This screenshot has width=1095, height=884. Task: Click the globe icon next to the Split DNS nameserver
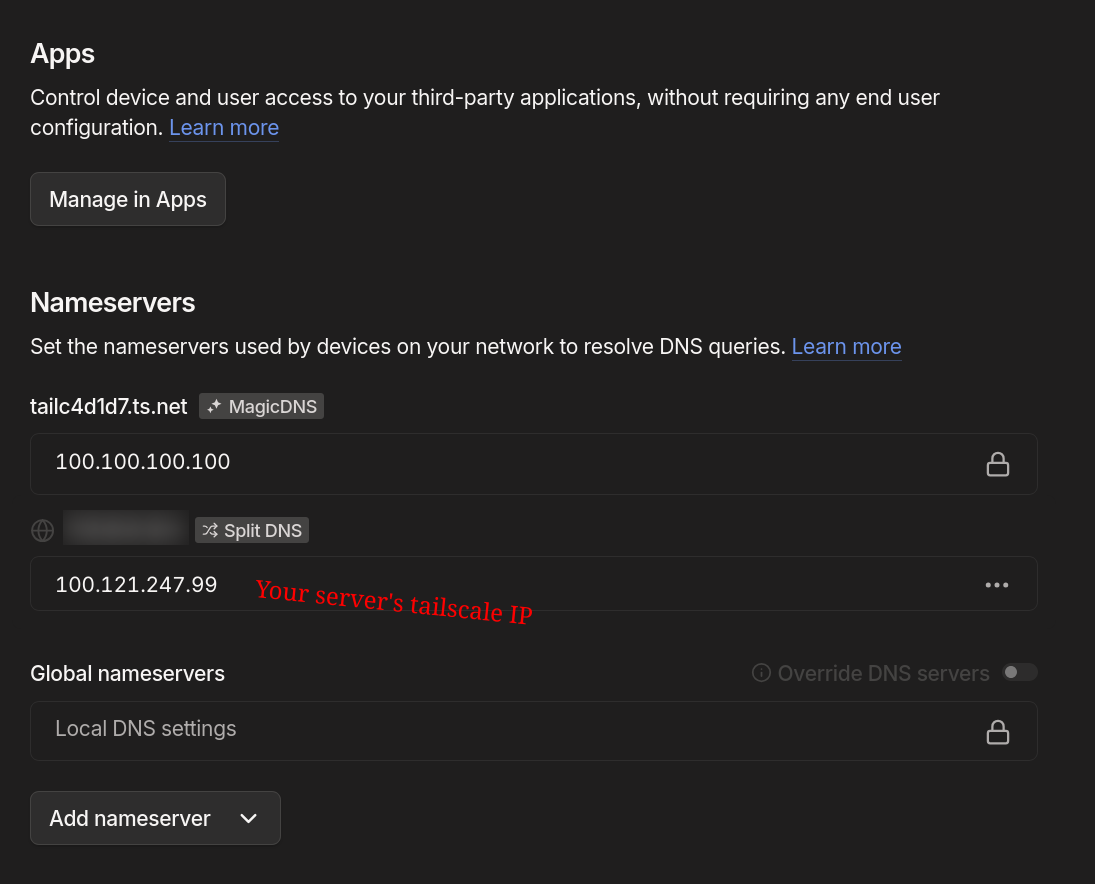point(42,530)
